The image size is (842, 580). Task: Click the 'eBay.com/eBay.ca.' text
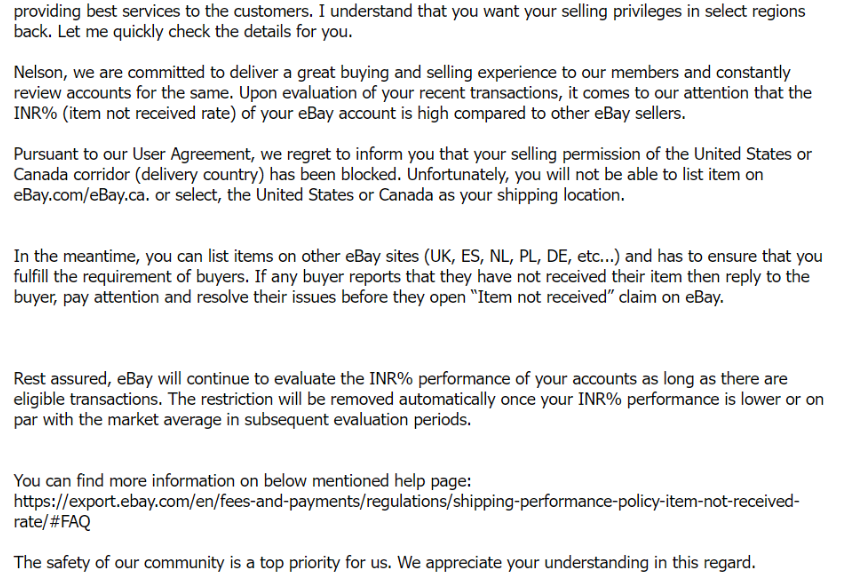coord(80,195)
